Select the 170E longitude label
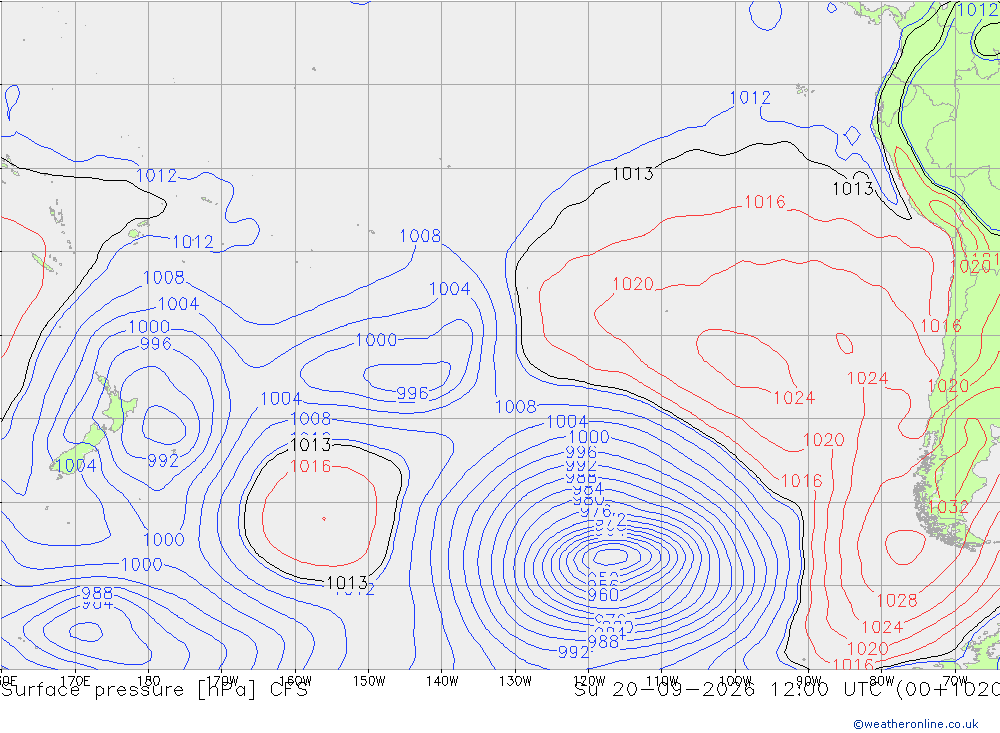The image size is (1000, 733). [x=75, y=681]
